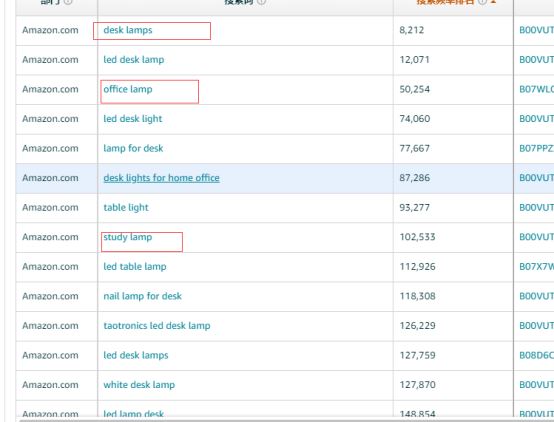Click the "office lamp" search term link

pos(128,89)
